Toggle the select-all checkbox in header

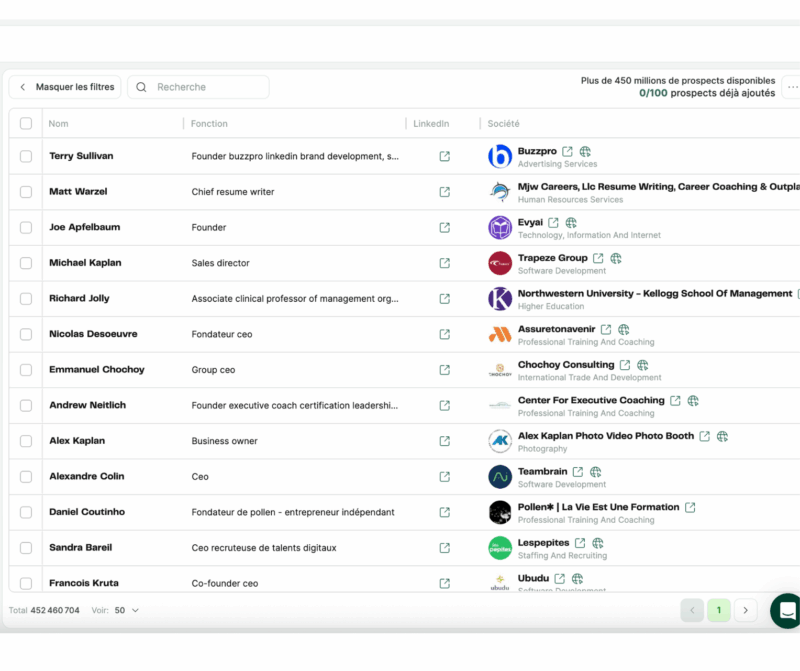tap(26, 124)
